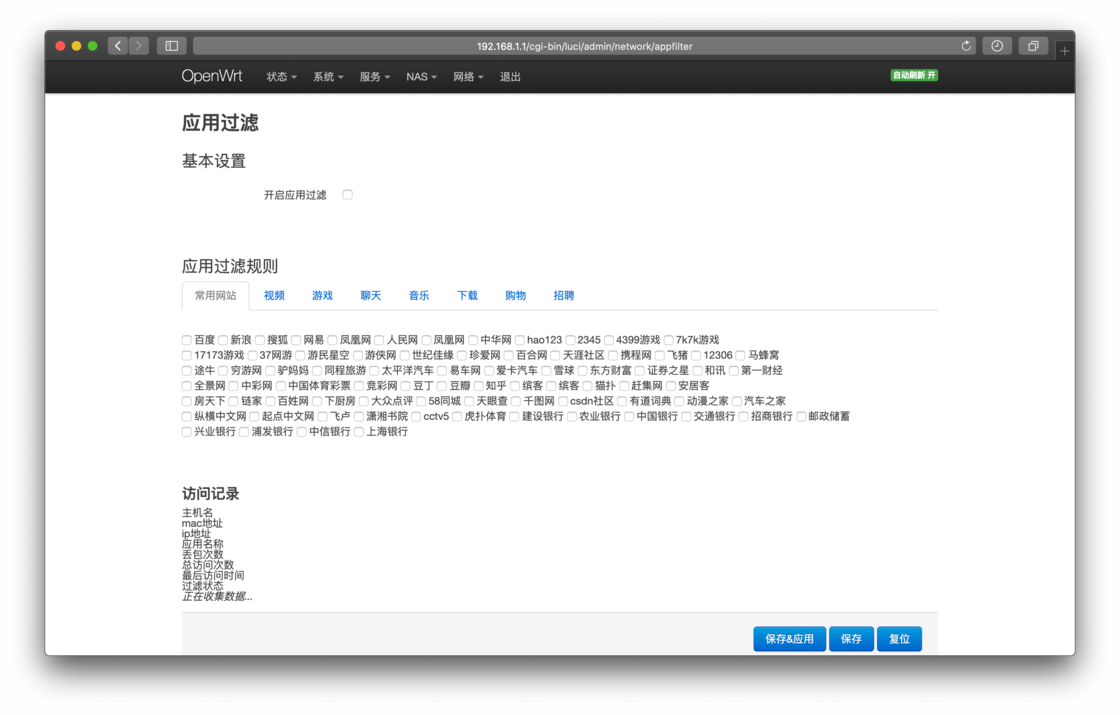
Task: Turn off the 自动刷新 switch
Action: pos(912,74)
